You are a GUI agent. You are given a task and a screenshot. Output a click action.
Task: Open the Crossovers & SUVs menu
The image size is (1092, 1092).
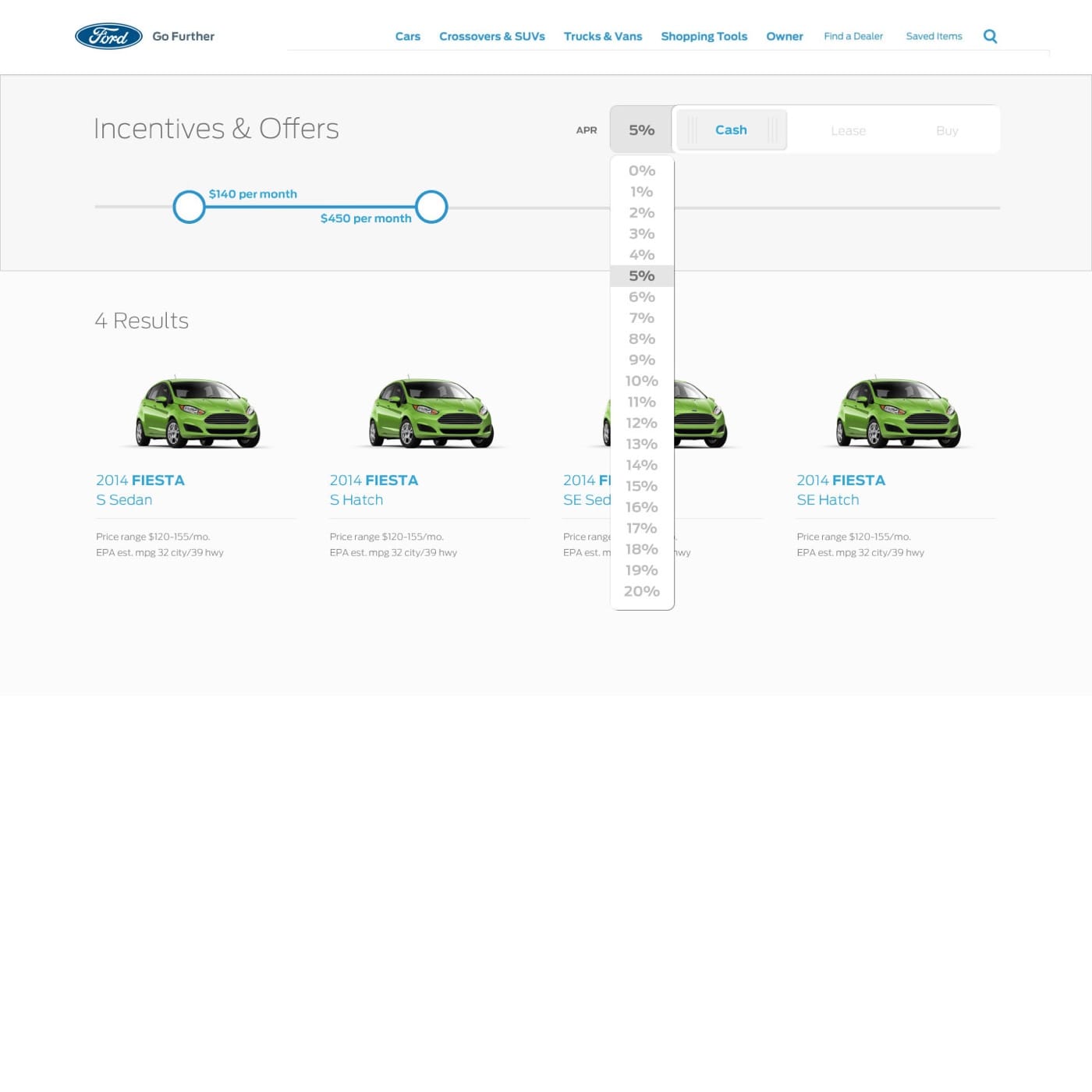pos(491,36)
